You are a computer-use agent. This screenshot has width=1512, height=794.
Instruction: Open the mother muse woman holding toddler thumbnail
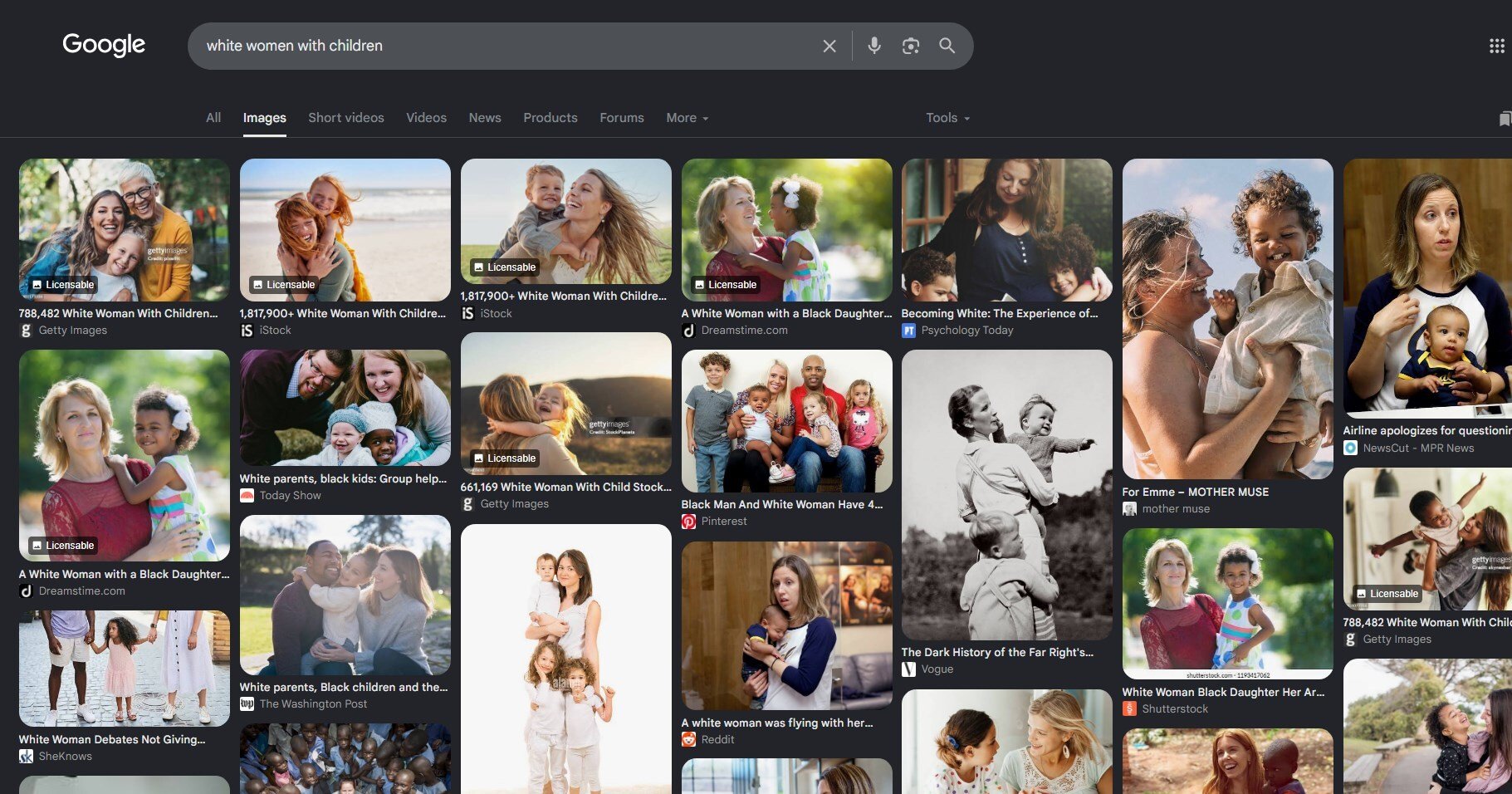tap(1228, 319)
